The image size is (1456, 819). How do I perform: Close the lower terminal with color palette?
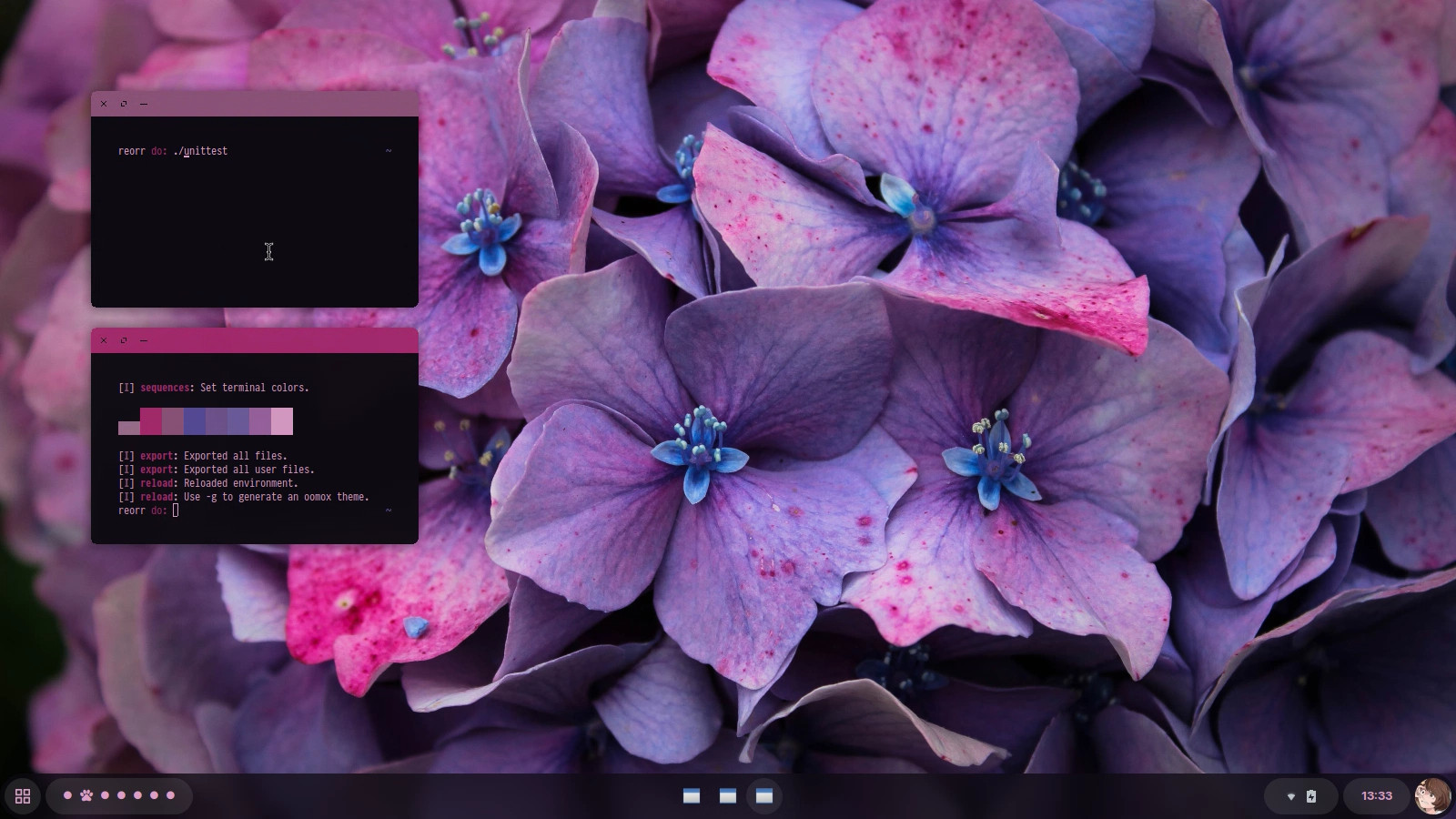pyautogui.click(x=104, y=340)
